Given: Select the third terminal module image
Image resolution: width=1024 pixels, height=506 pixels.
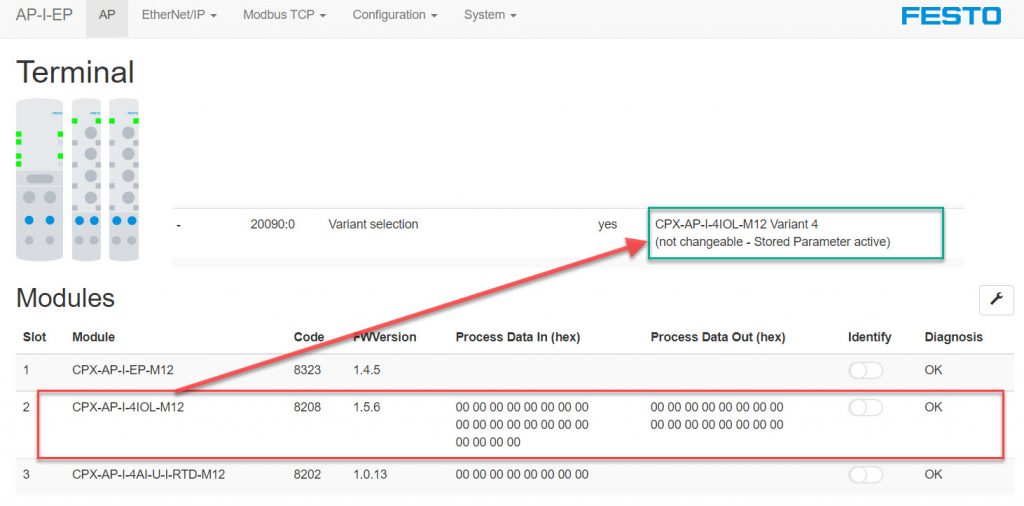Looking at the screenshot, I should 124,180.
